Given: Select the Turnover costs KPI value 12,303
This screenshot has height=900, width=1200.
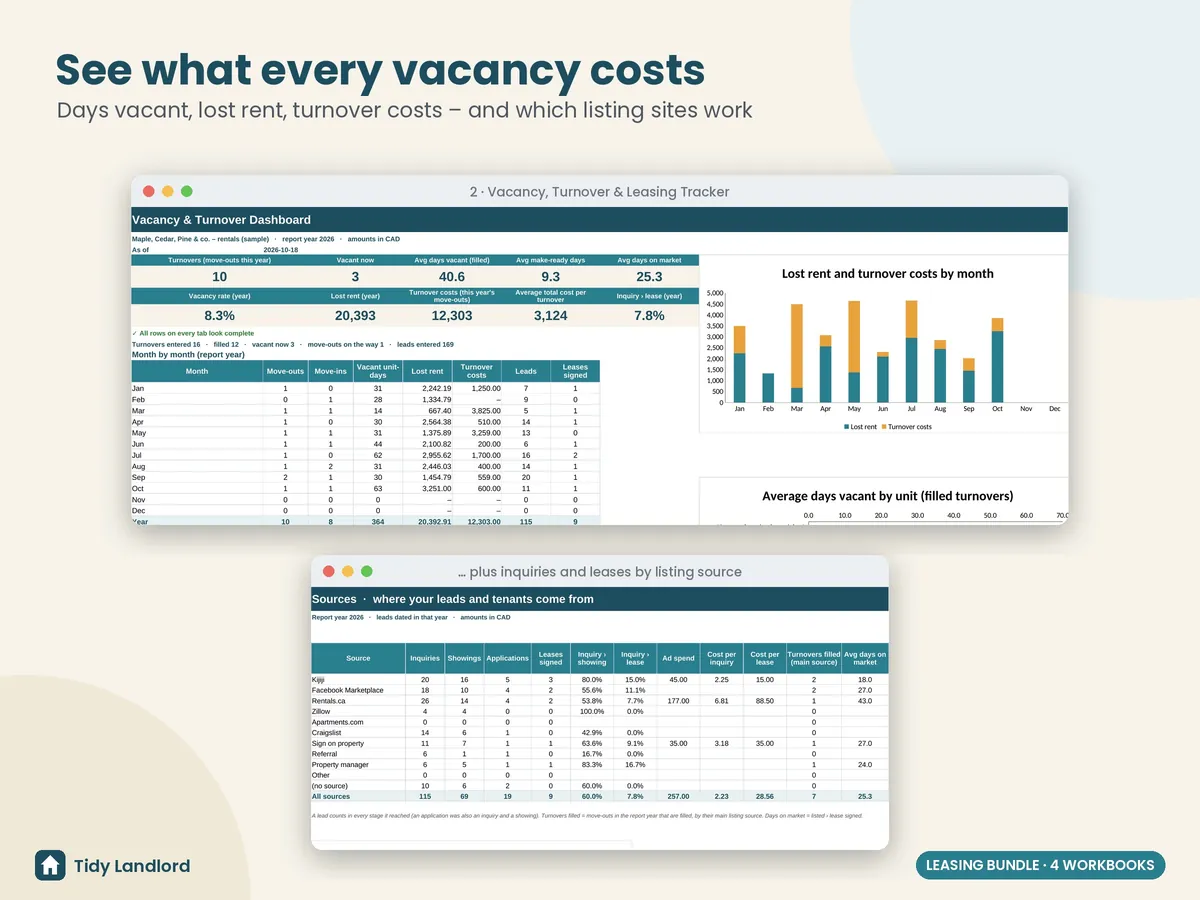Looking at the screenshot, I should 451,315.
